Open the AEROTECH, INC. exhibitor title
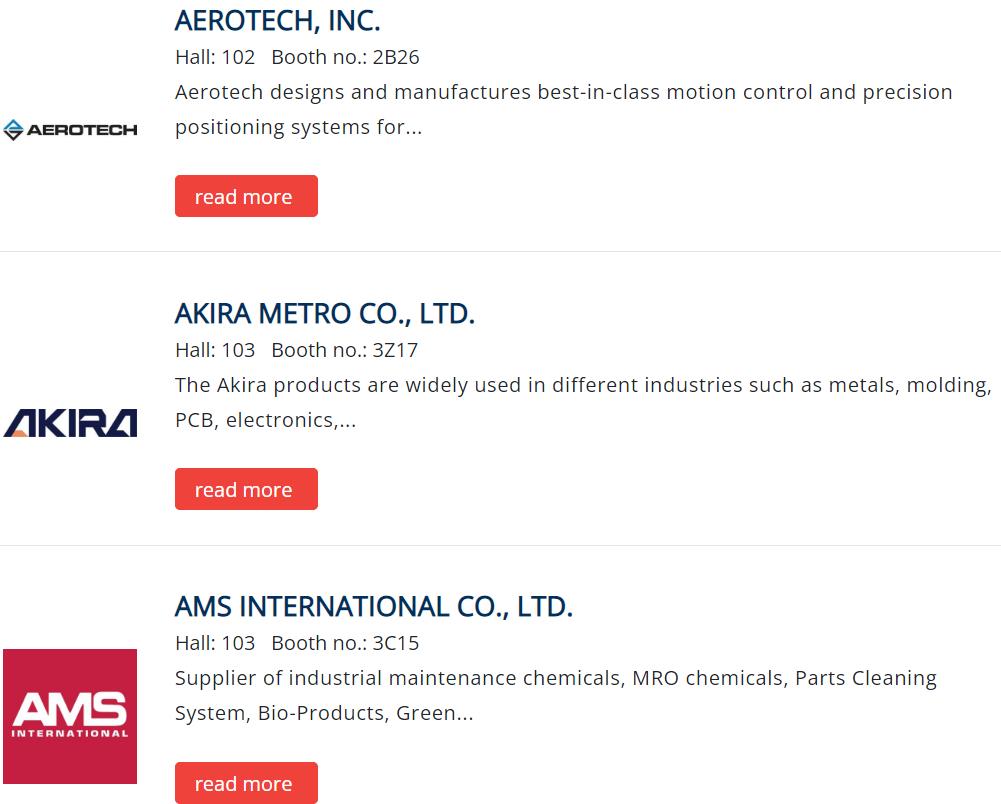Image resolution: width=1001 pixels, height=804 pixels. (278, 21)
